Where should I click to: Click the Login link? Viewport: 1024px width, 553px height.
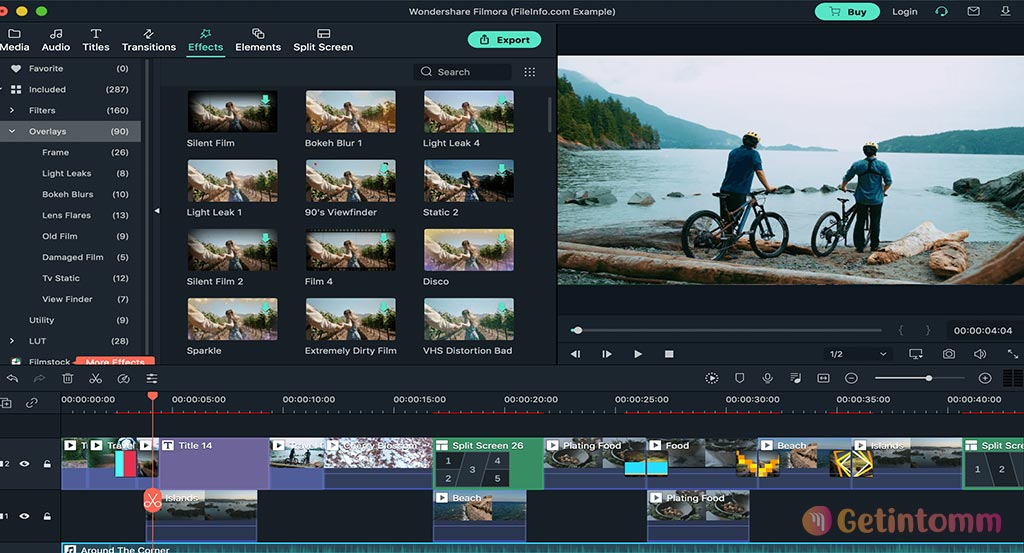[x=904, y=12]
